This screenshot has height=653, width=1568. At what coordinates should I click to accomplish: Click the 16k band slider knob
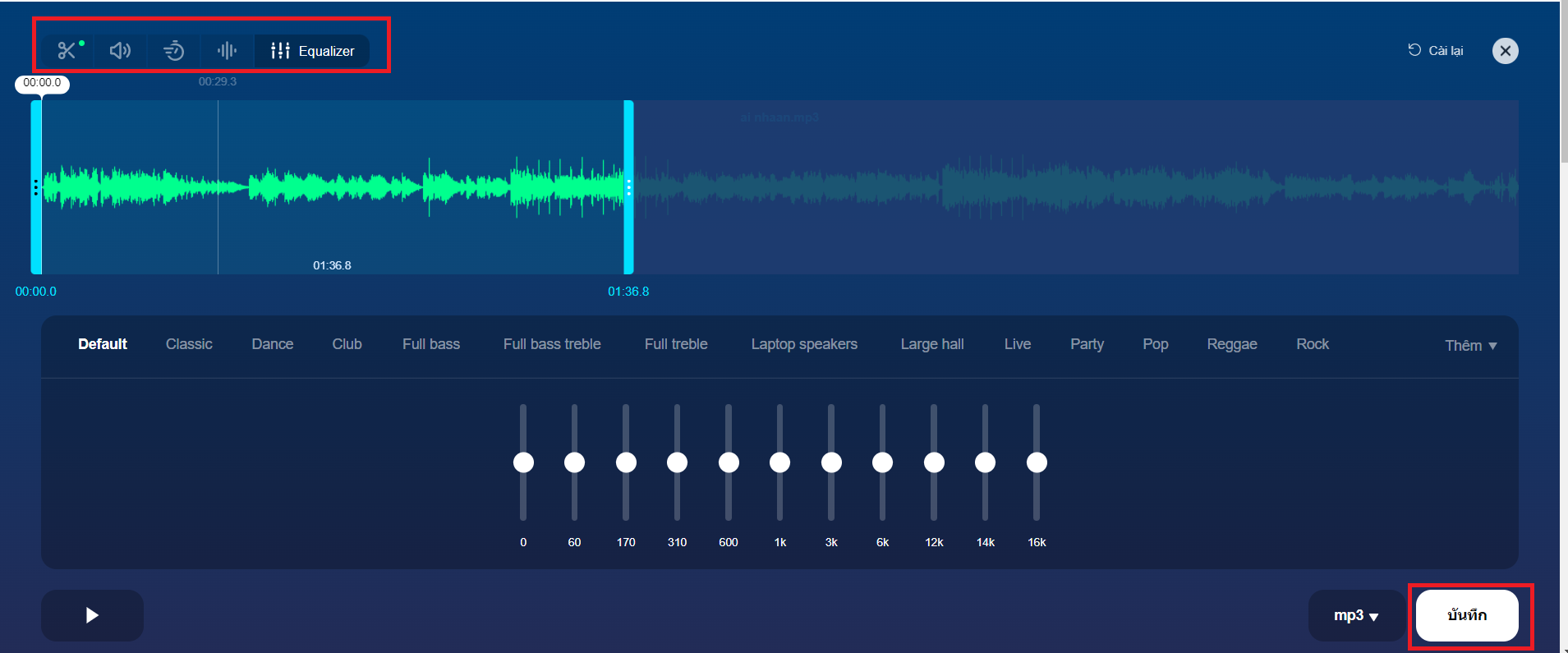point(1037,462)
